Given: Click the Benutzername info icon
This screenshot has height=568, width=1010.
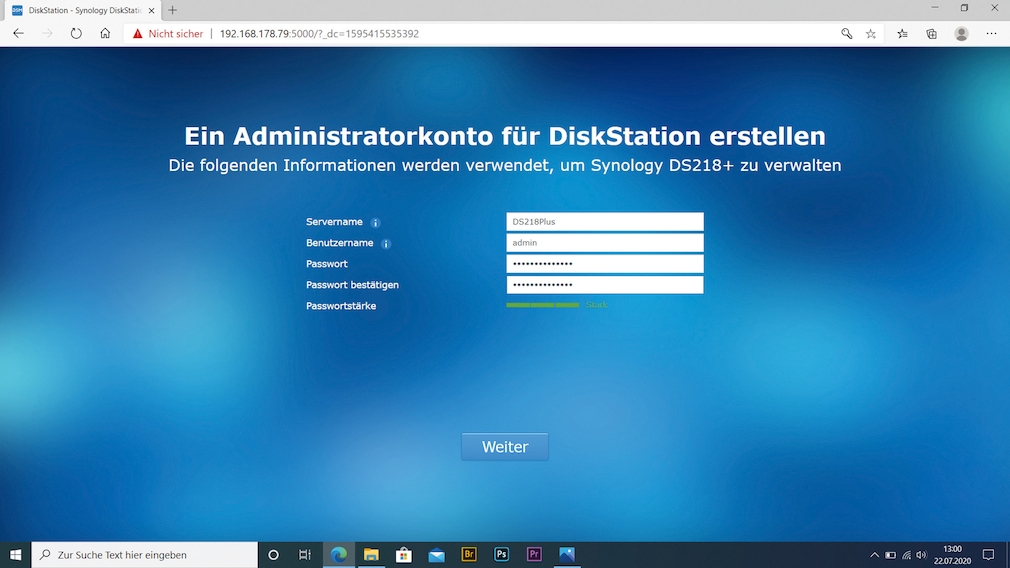Looking at the screenshot, I should click(386, 244).
